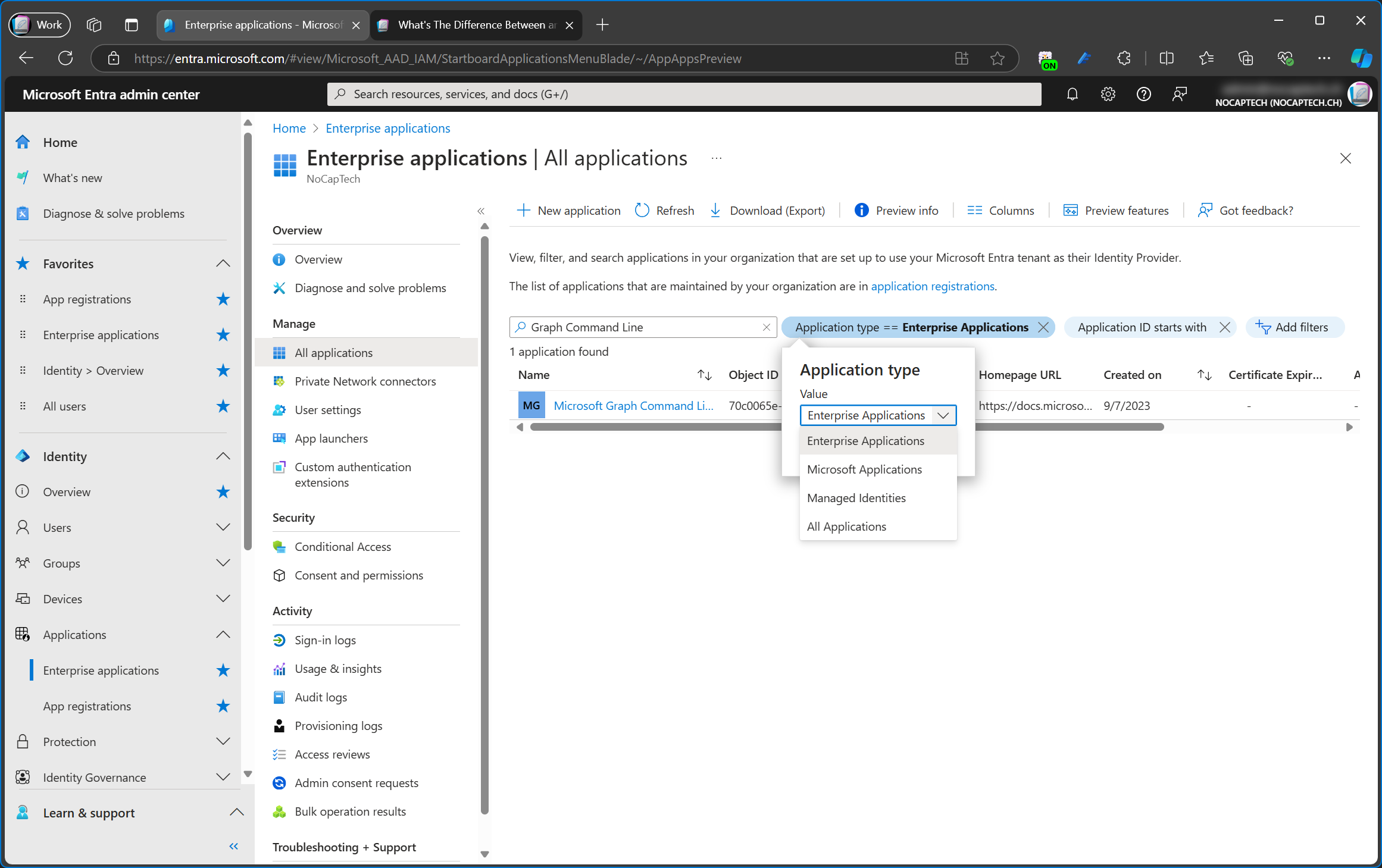Open the ellipsis menu beside the page title
The width and height of the screenshot is (1382, 868).
717,158
